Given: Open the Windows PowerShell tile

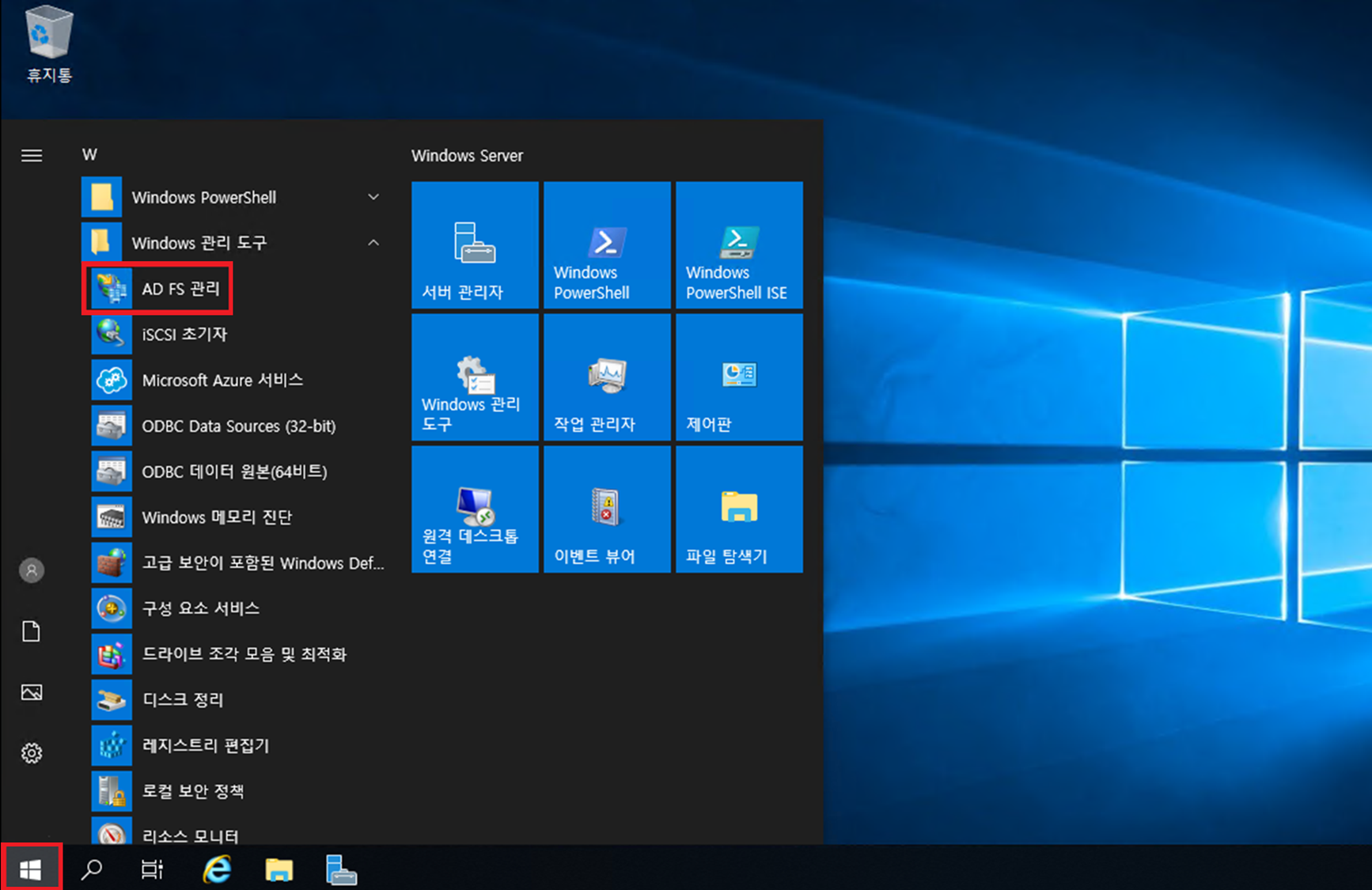Looking at the screenshot, I should coord(607,244).
